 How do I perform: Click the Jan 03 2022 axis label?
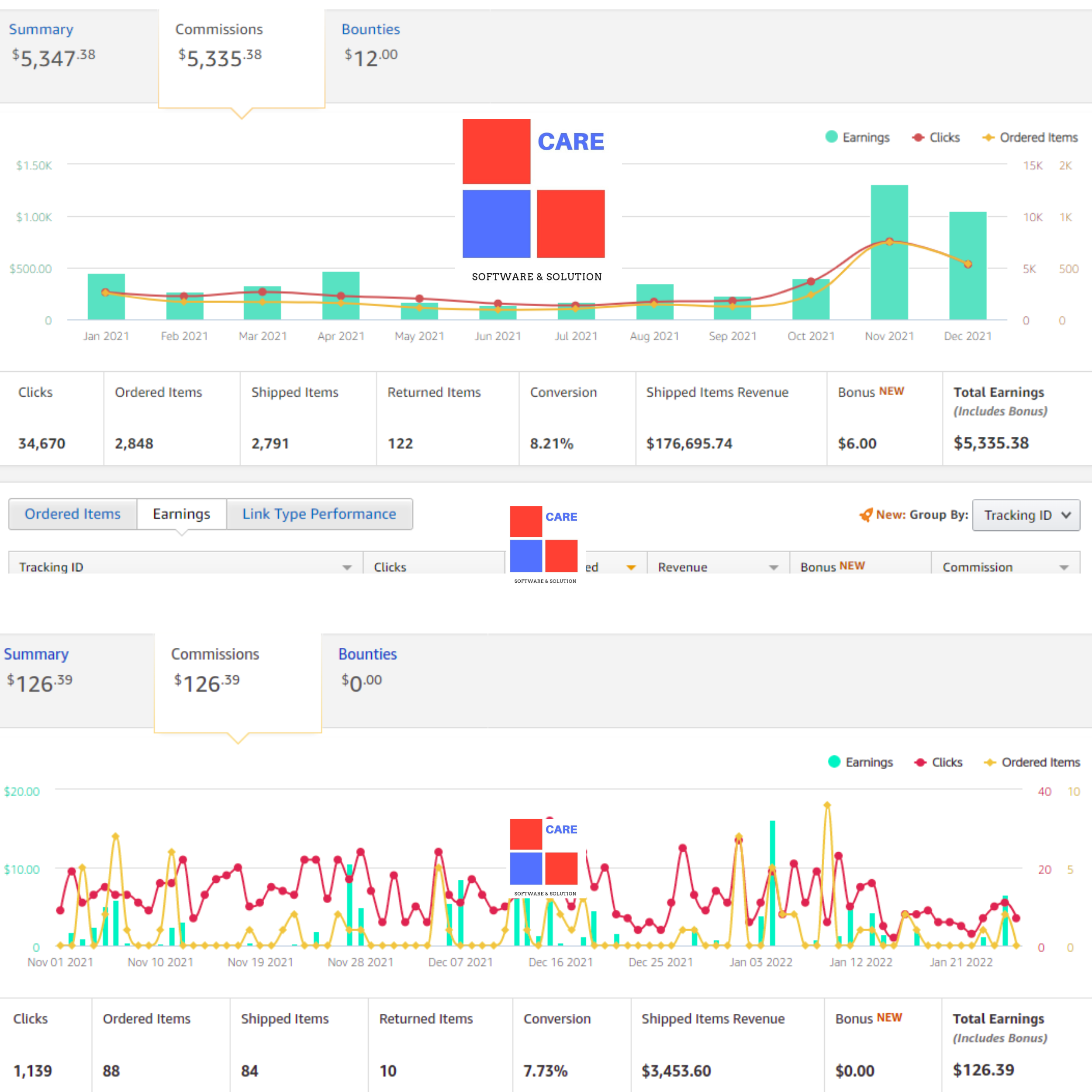761,962
